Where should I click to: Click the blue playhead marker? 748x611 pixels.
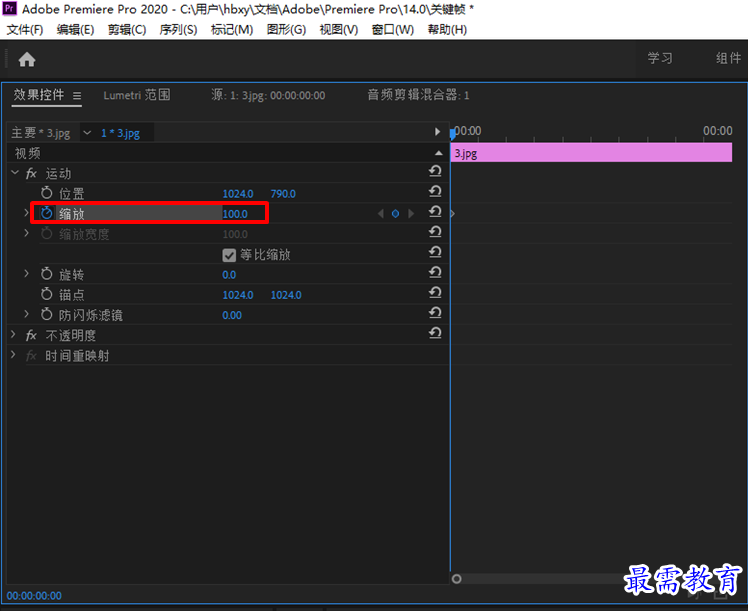click(453, 134)
